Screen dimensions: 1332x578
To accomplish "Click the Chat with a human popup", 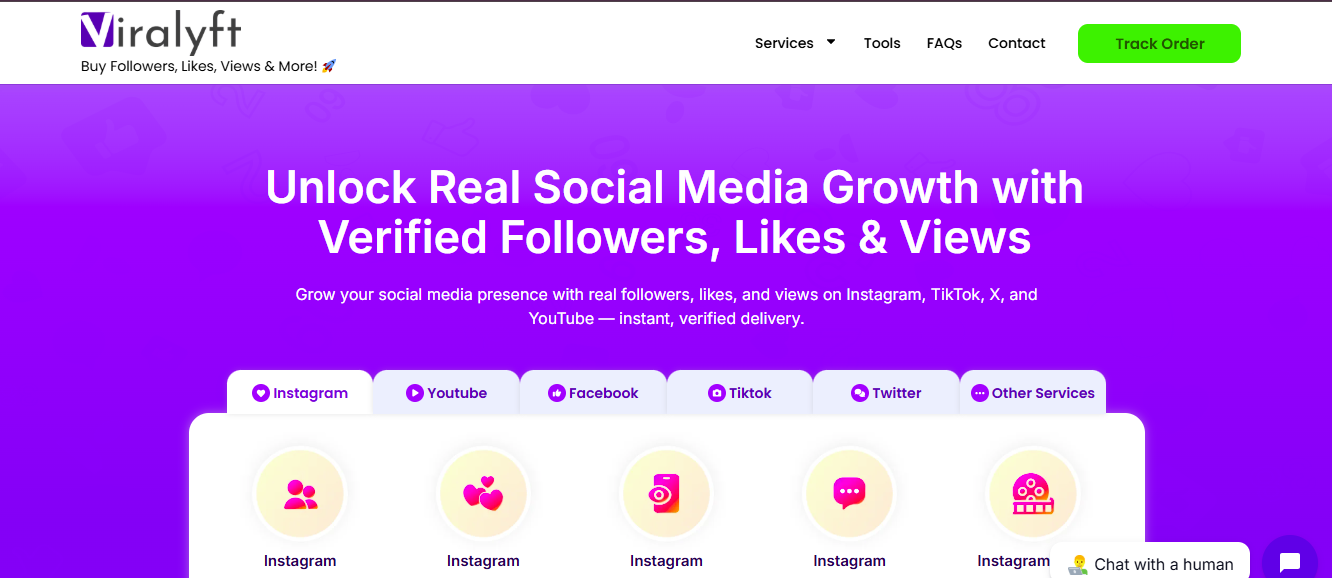I will (1150, 564).
